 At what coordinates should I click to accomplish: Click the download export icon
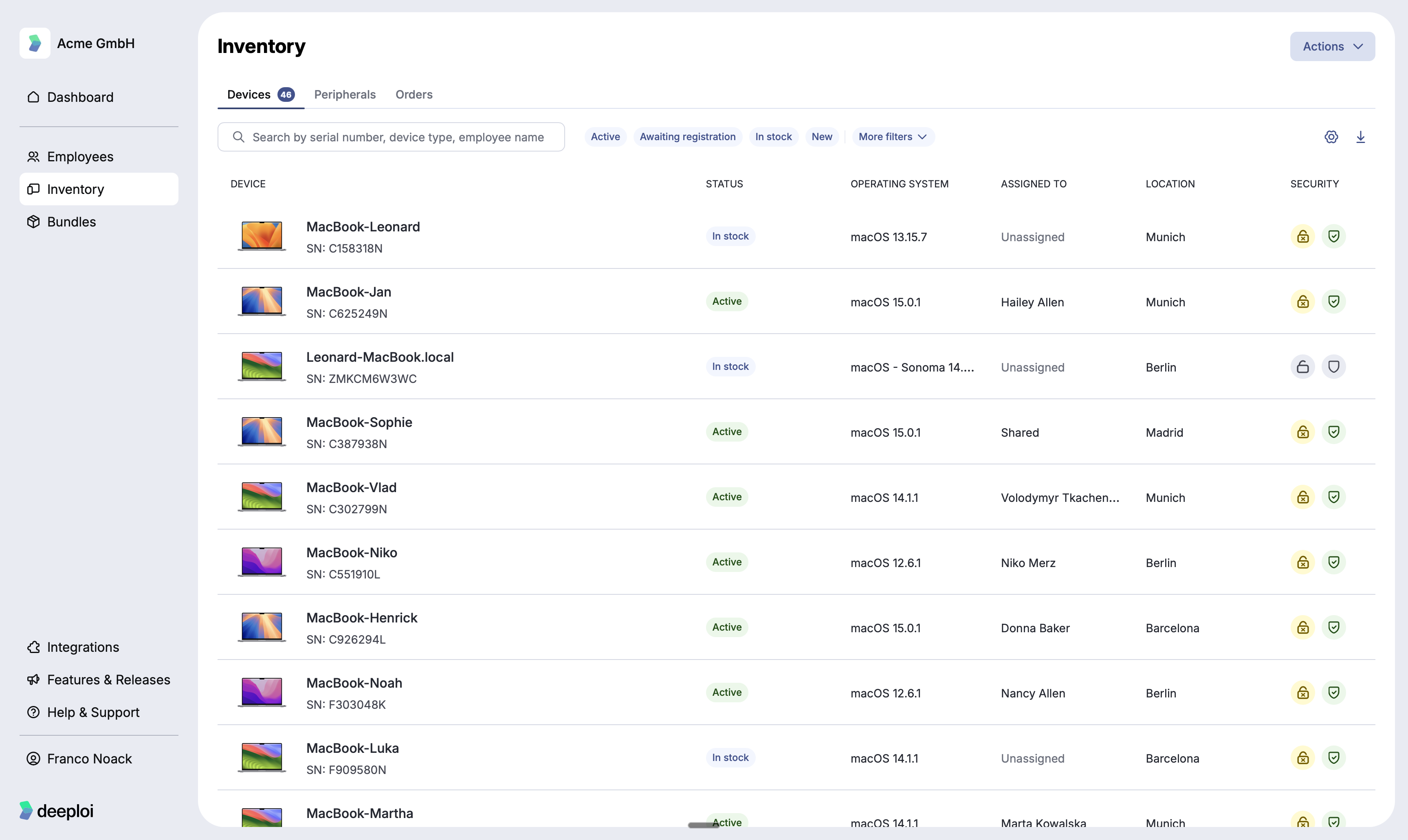click(1360, 137)
